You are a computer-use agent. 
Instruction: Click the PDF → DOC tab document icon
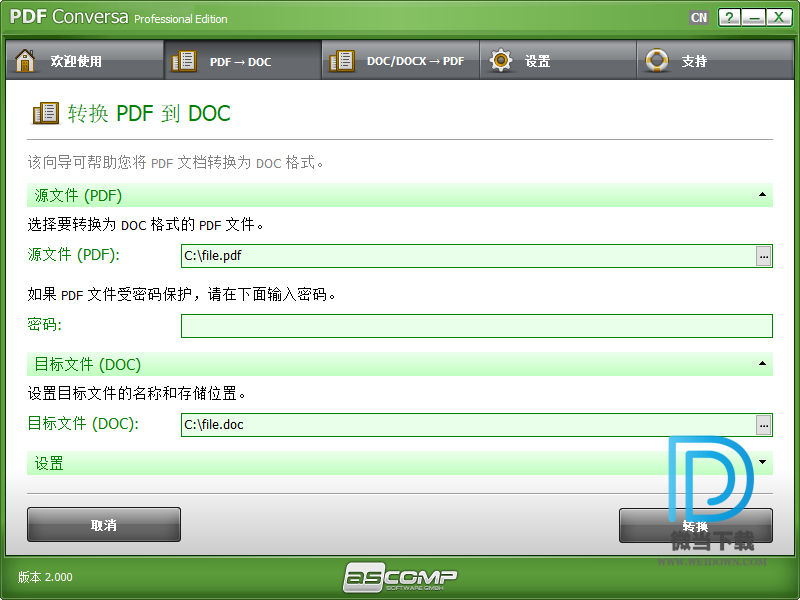point(184,61)
